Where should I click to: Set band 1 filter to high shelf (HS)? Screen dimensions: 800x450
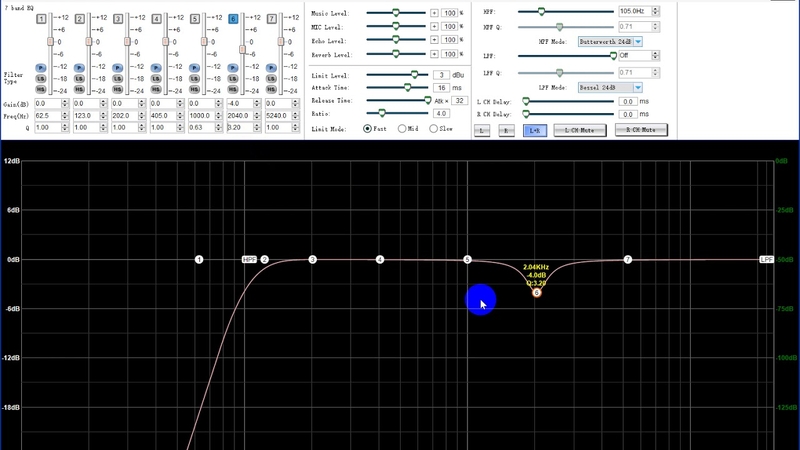[x=41, y=89]
